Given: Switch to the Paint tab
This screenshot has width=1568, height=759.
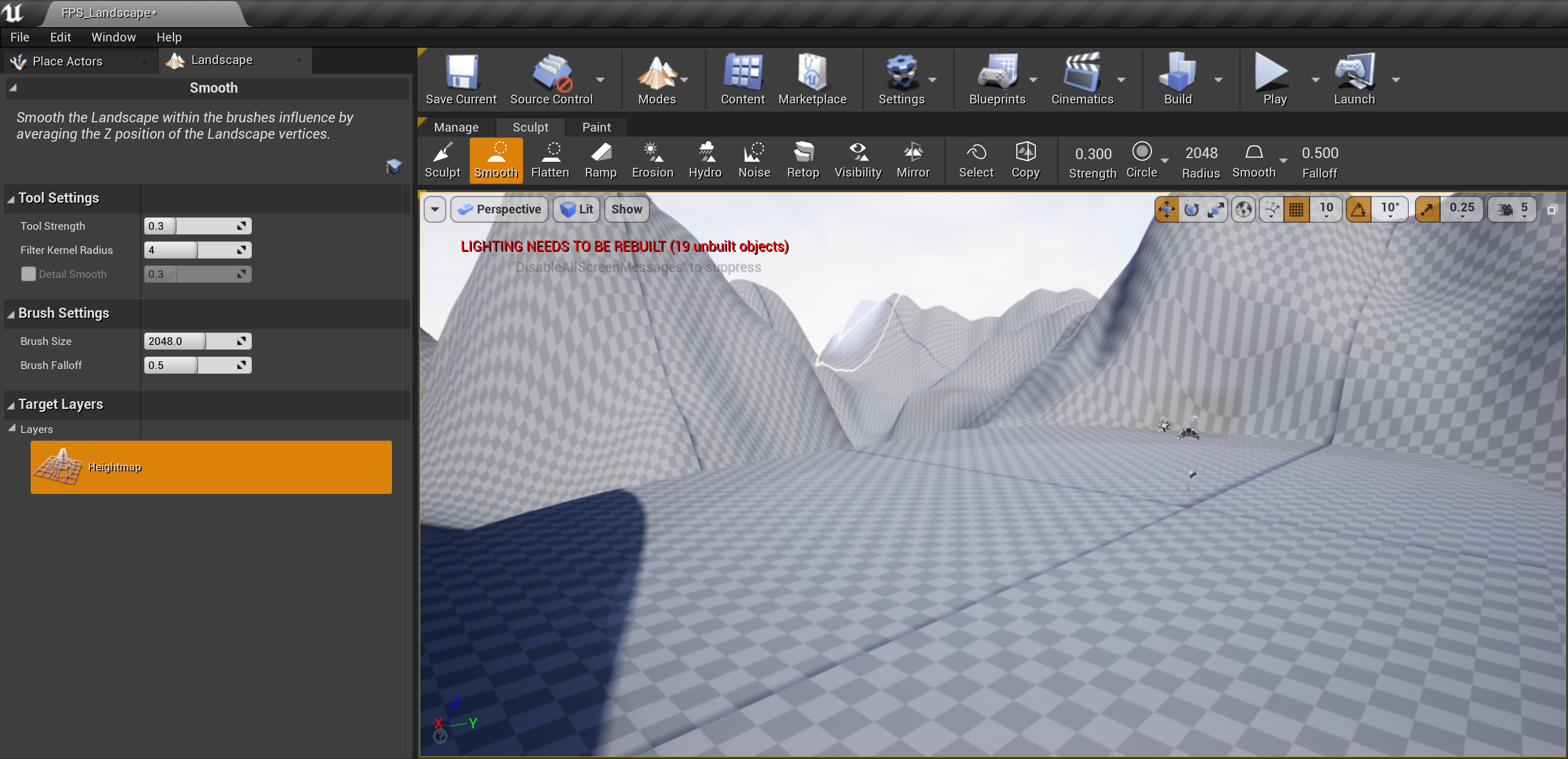Looking at the screenshot, I should click(596, 126).
